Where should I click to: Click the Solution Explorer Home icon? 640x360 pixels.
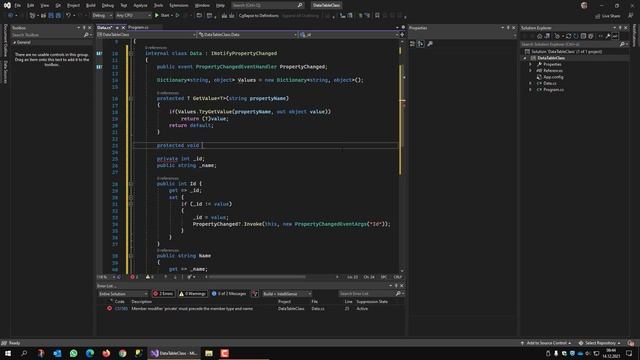coord(539,36)
